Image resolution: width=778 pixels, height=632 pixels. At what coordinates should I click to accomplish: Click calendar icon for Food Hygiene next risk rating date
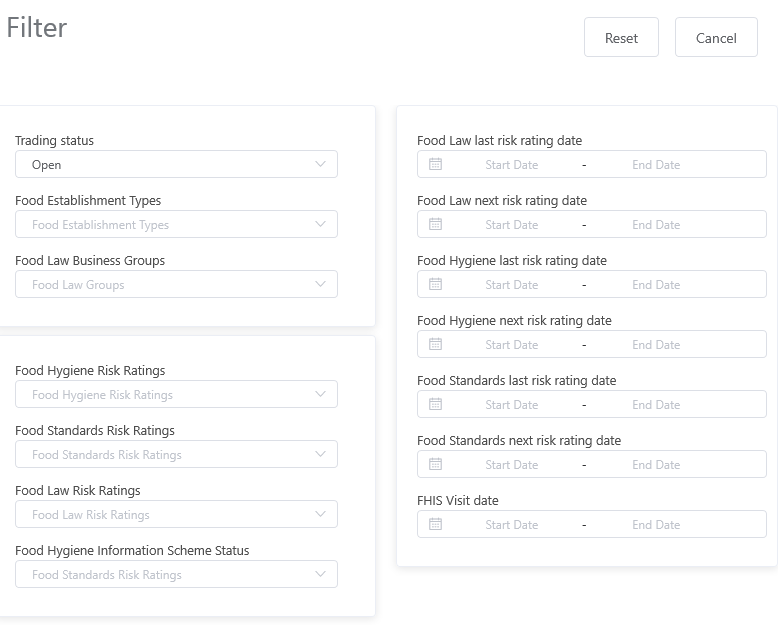[x=435, y=344]
